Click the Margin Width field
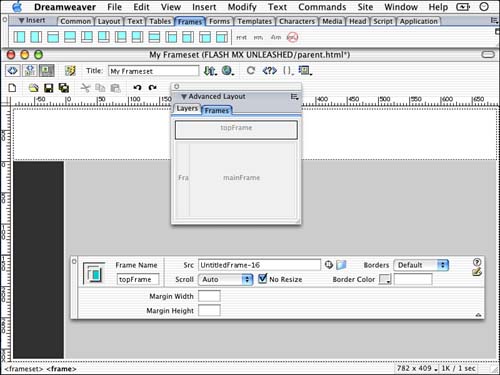Viewport: 500px width, 375px height. (x=209, y=296)
